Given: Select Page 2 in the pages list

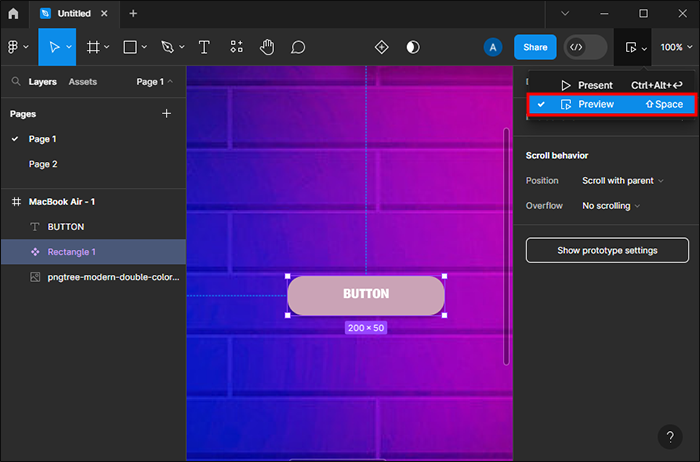Looking at the screenshot, I should [43, 164].
